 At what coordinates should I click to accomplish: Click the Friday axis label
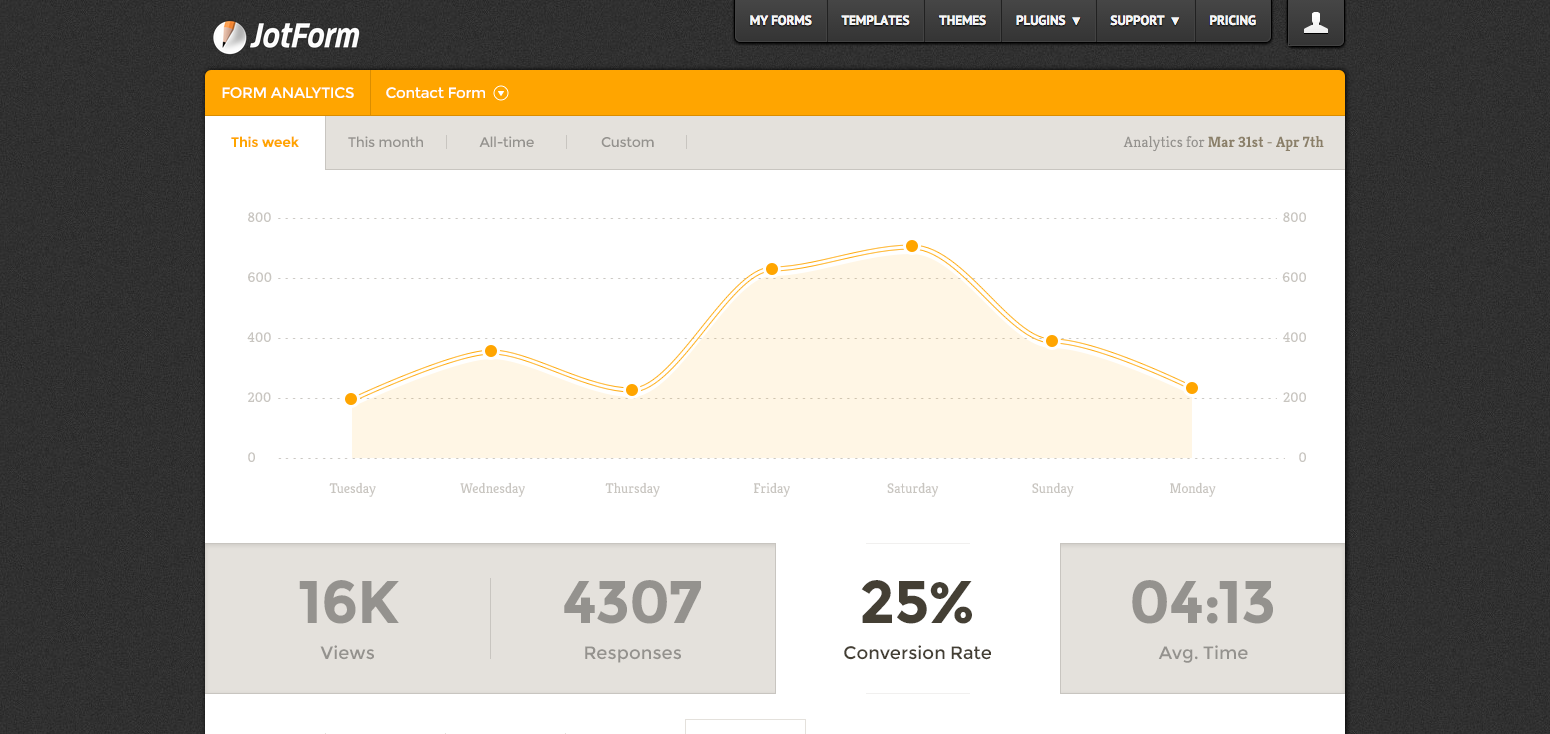[x=772, y=489]
